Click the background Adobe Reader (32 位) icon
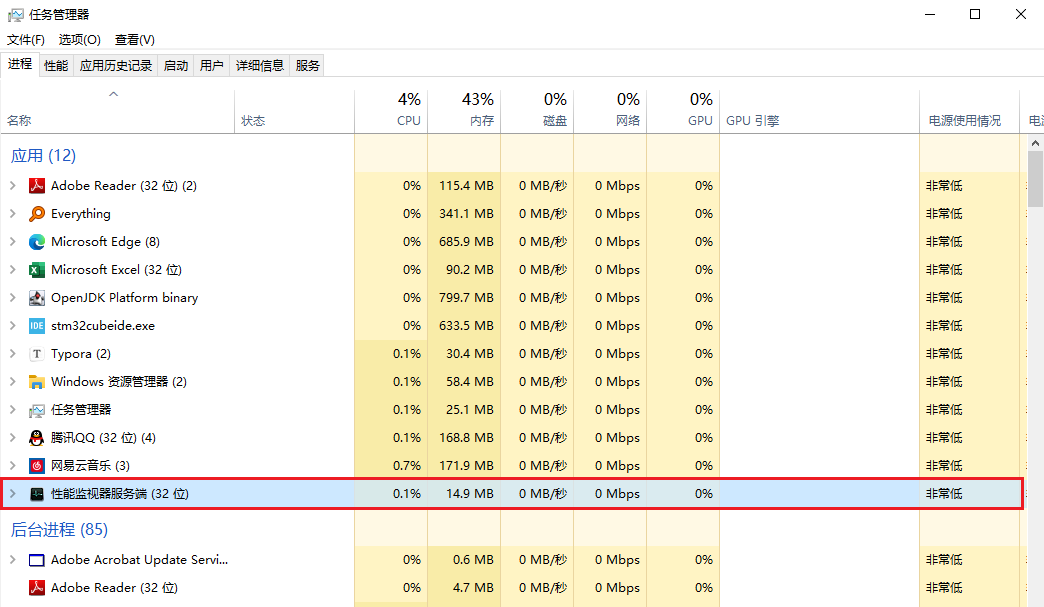 point(37,588)
